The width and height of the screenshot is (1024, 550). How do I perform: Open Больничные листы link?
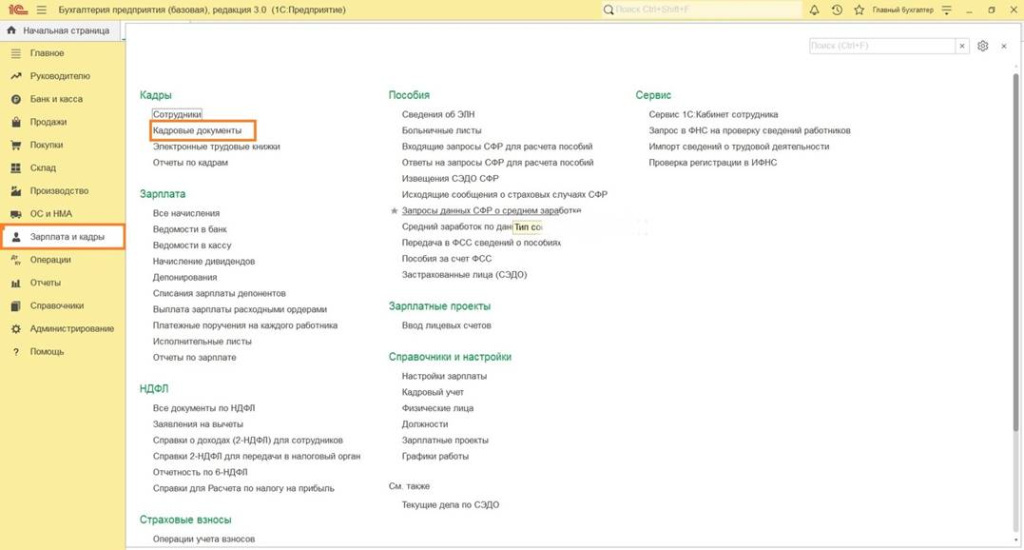pyautogui.click(x=441, y=130)
